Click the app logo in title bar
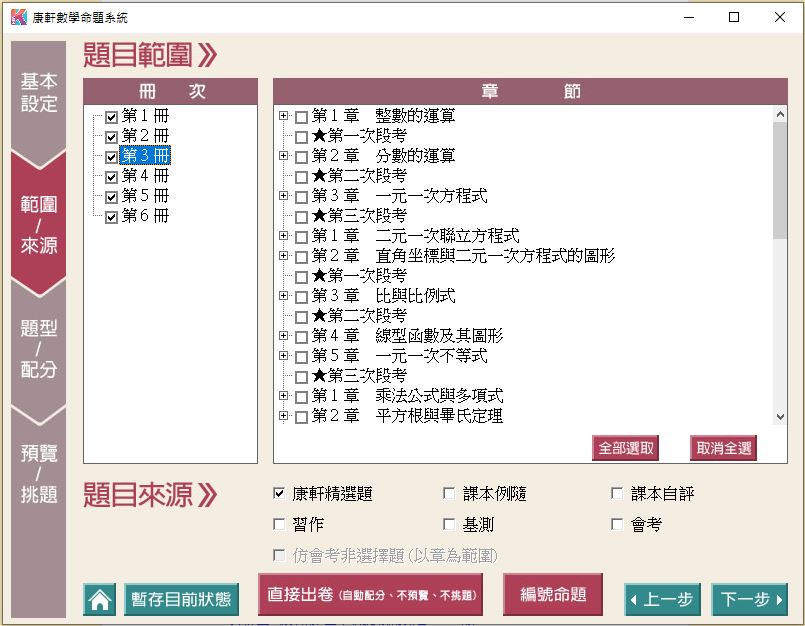 coord(17,17)
